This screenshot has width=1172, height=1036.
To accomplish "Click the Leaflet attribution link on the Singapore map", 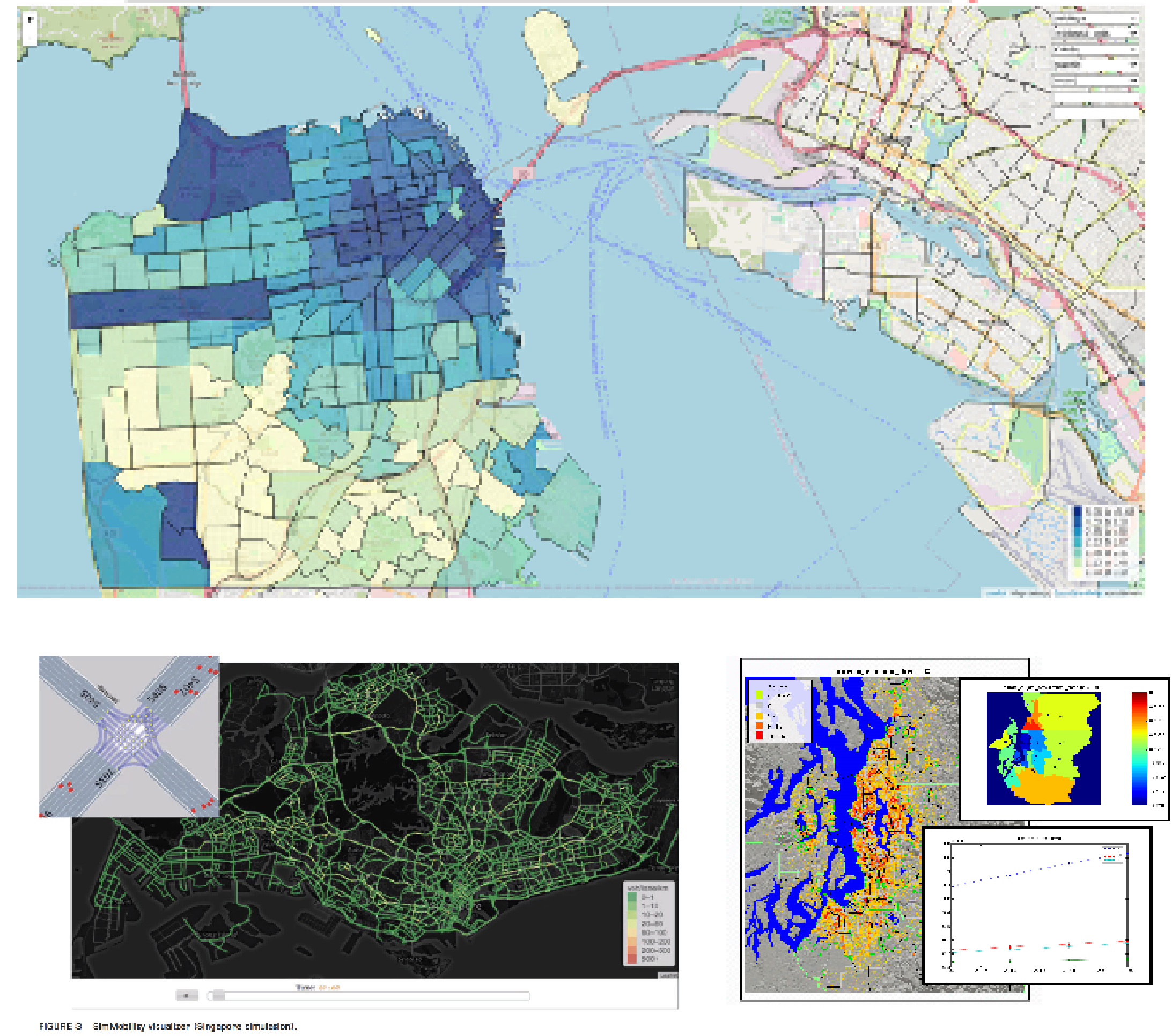I will click(x=668, y=975).
